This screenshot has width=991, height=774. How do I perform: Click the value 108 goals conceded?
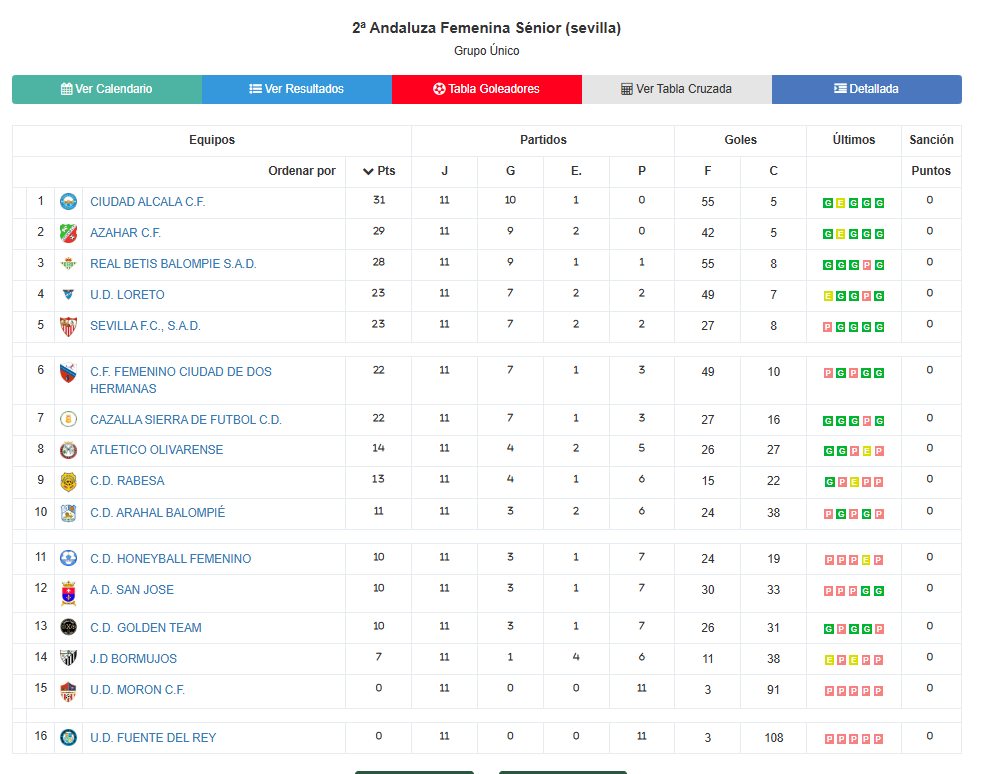pyautogui.click(x=774, y=737)
